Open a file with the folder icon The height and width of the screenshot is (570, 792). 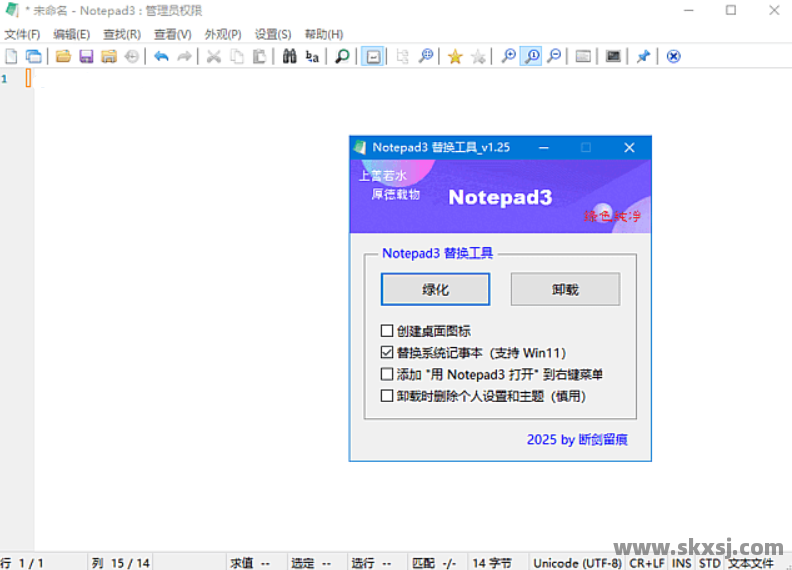coord(63,57)
